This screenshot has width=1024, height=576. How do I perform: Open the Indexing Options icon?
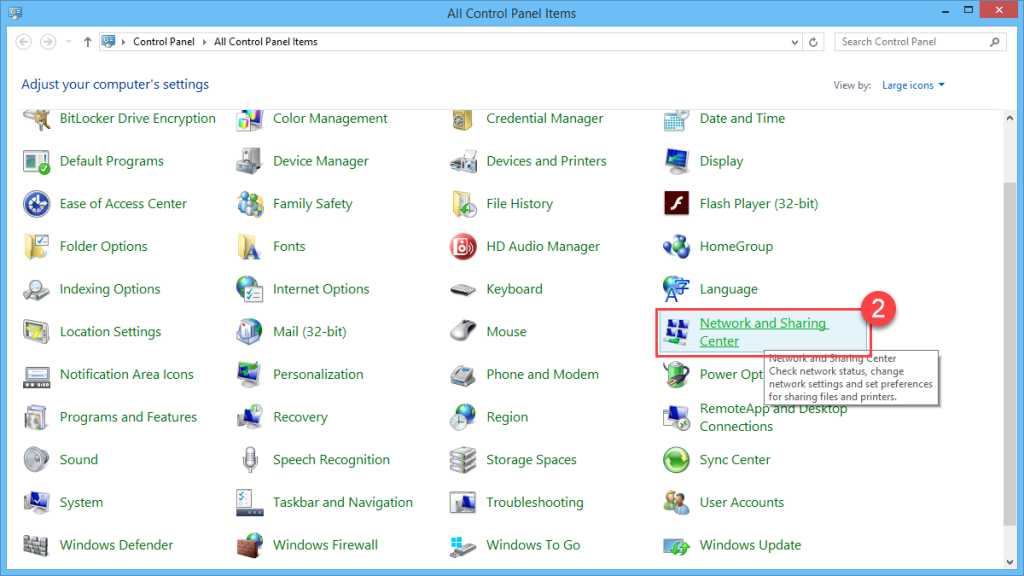tap(37, 289)
